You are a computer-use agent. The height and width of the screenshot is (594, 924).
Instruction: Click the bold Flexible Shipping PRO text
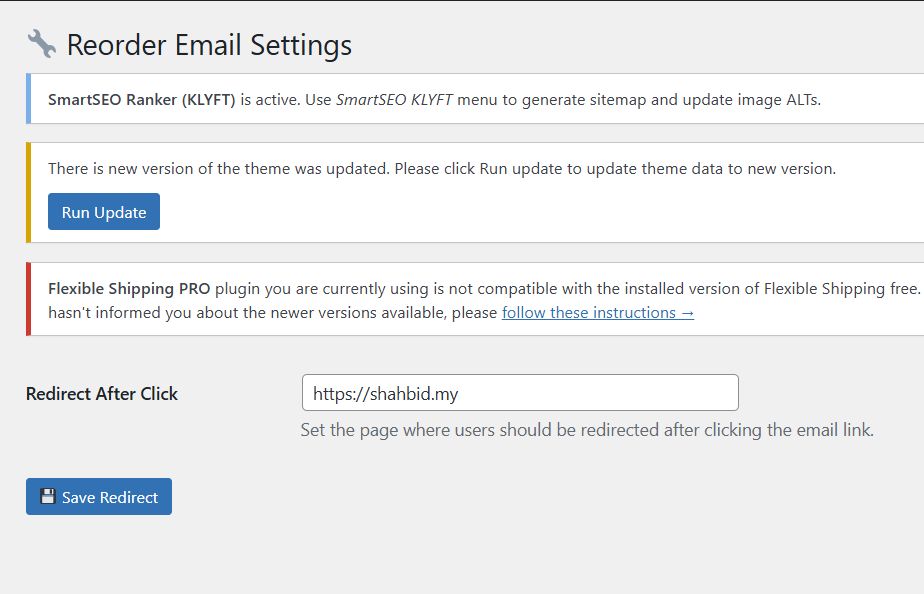(x=129, y=288)
